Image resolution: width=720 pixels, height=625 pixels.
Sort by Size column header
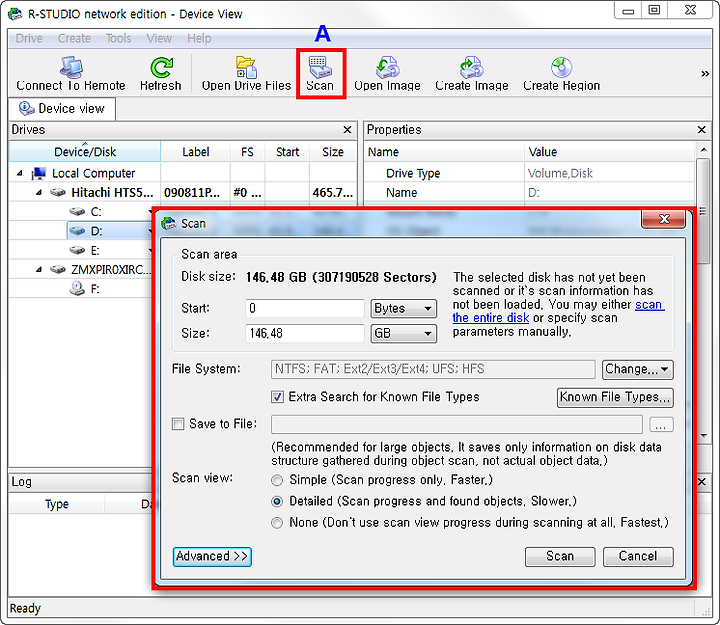[333, 152]
